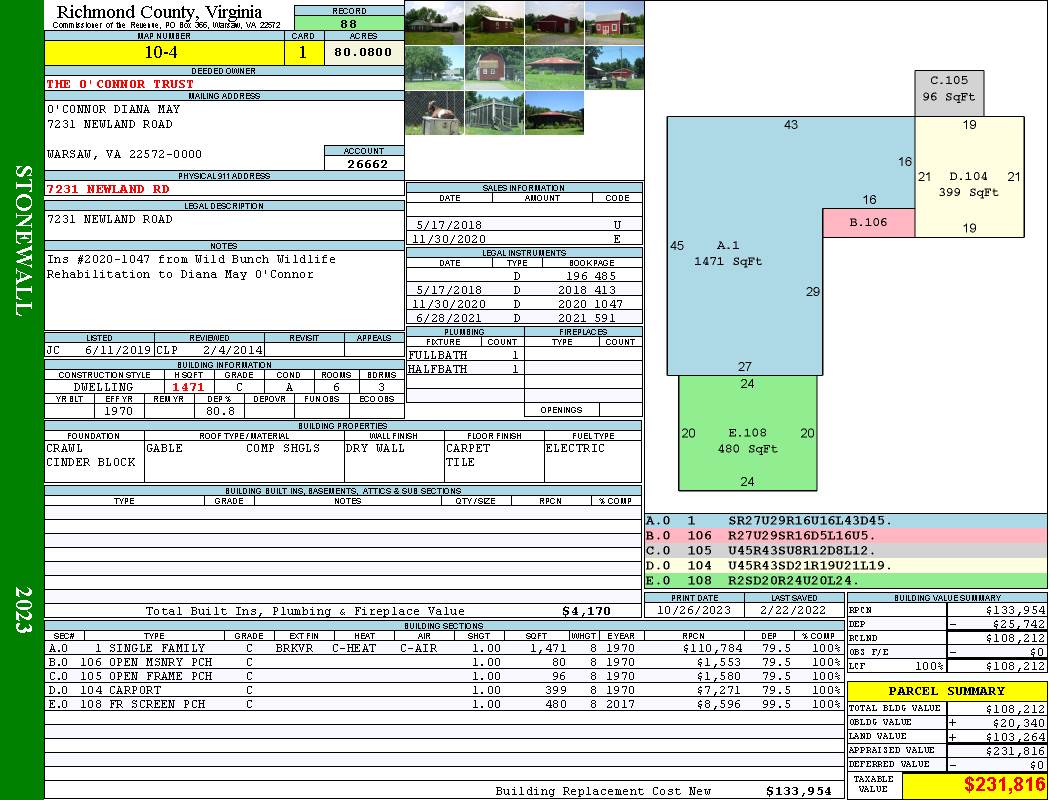1050x800 pixels.
Task: Click floor finish CARPET
Action: 468,448
